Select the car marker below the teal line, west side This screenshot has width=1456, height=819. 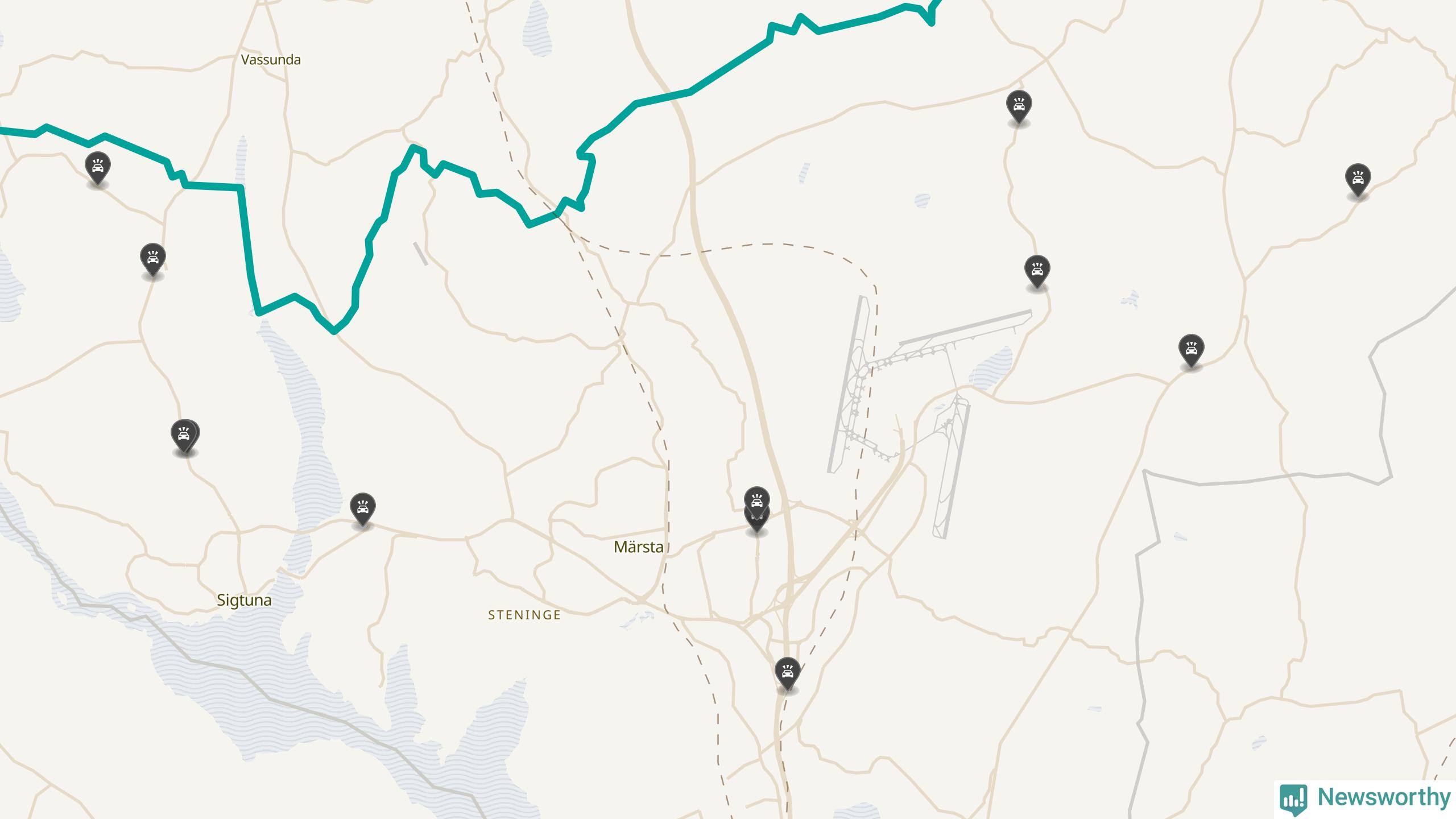click(152, 258)
